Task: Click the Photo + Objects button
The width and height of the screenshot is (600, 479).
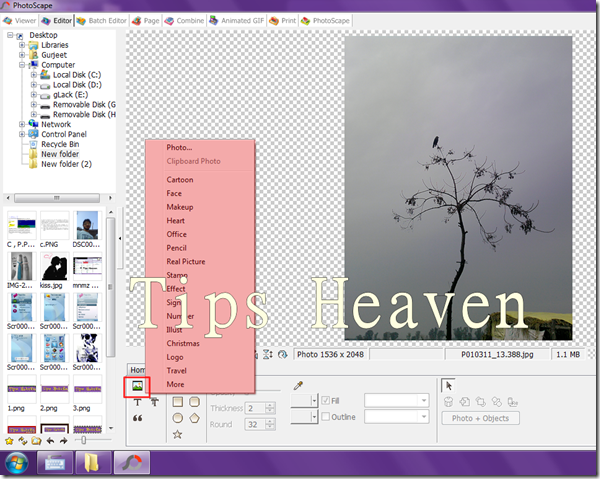Action: point(481,418)
